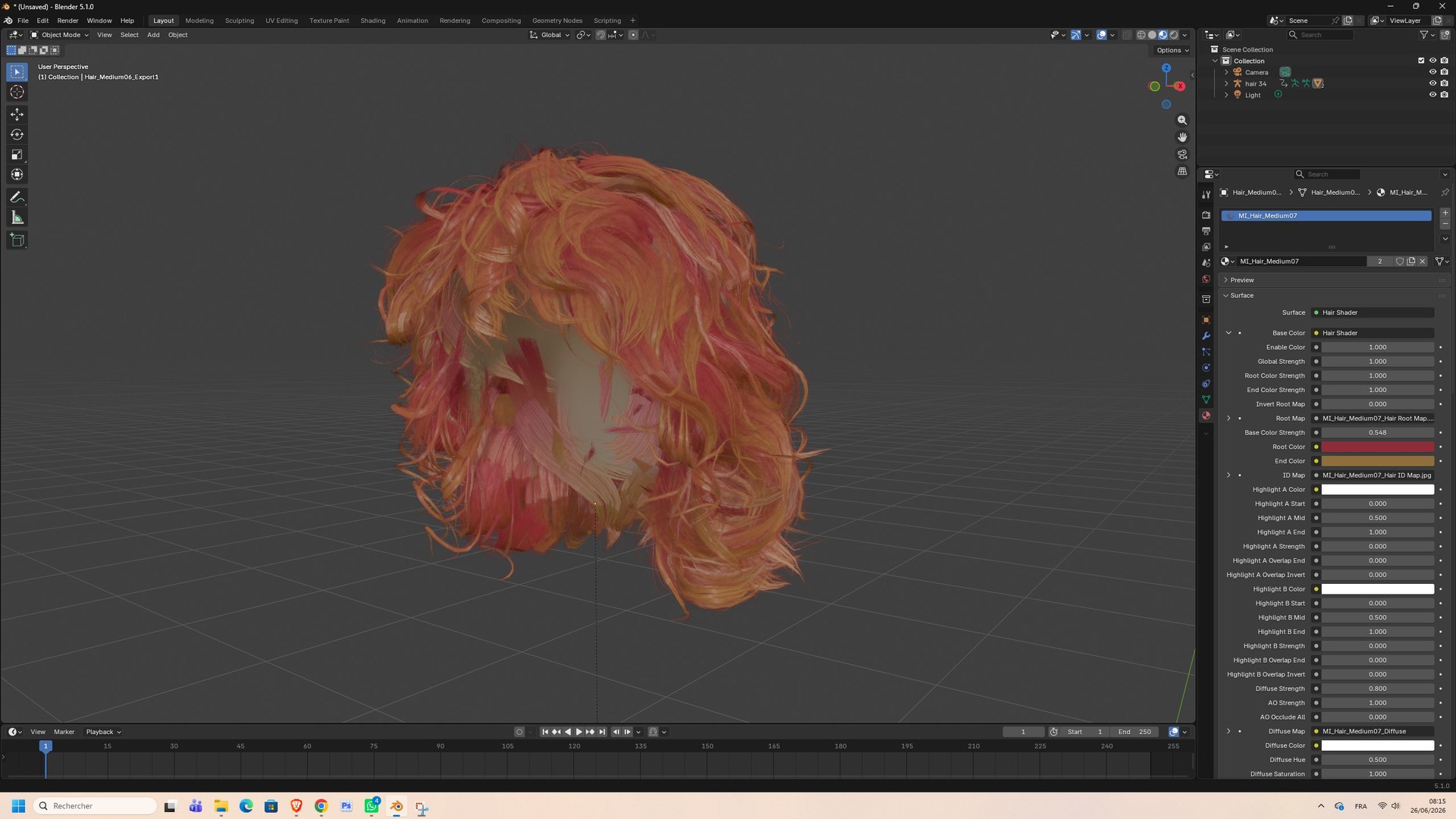This screenshot has height=819, width=1456.
Task: Hide hair 34 in viewport
Action: click(x=1432, y=83)
